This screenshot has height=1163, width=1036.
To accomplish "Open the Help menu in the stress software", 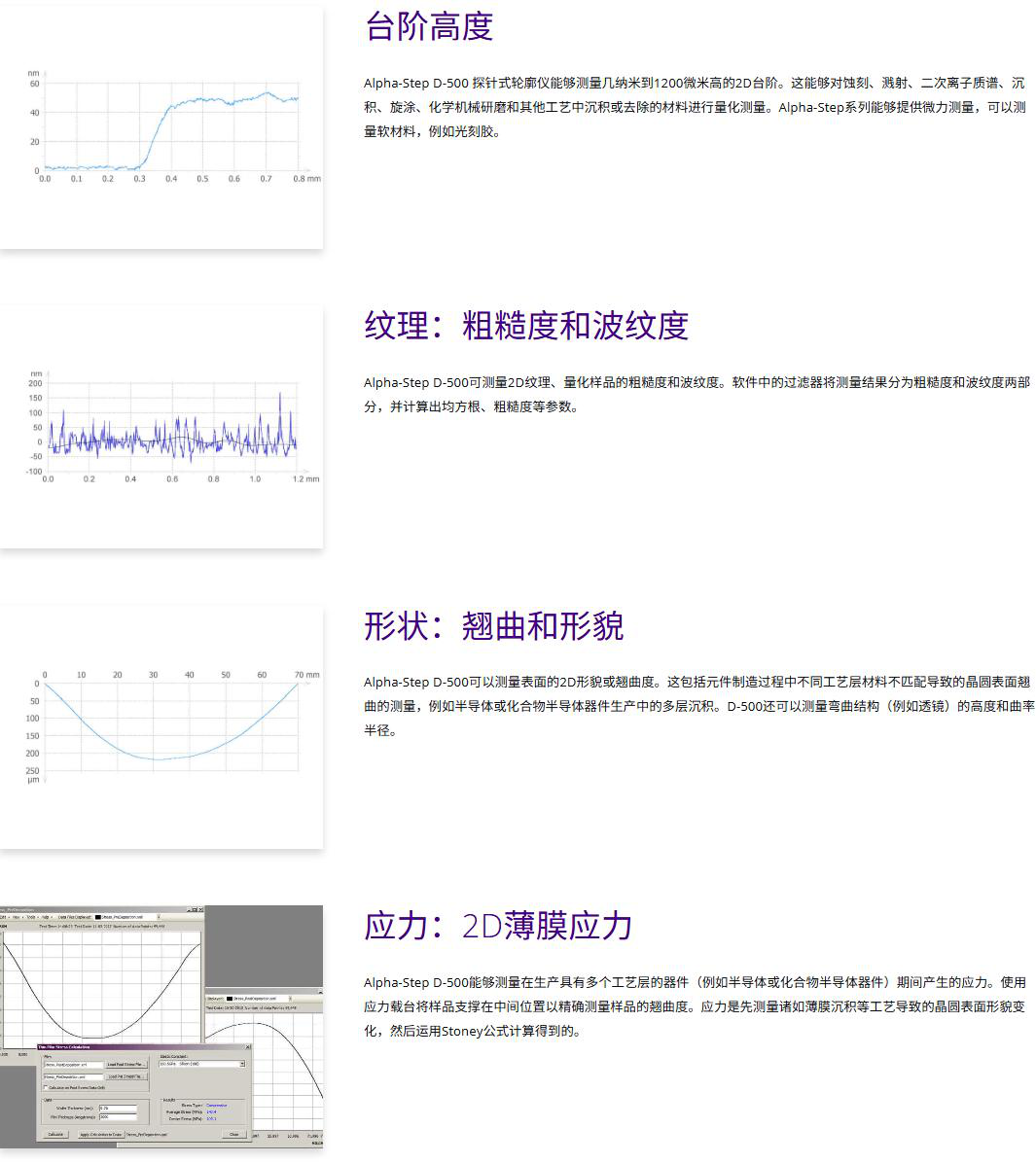I will [x=45, y=917].
